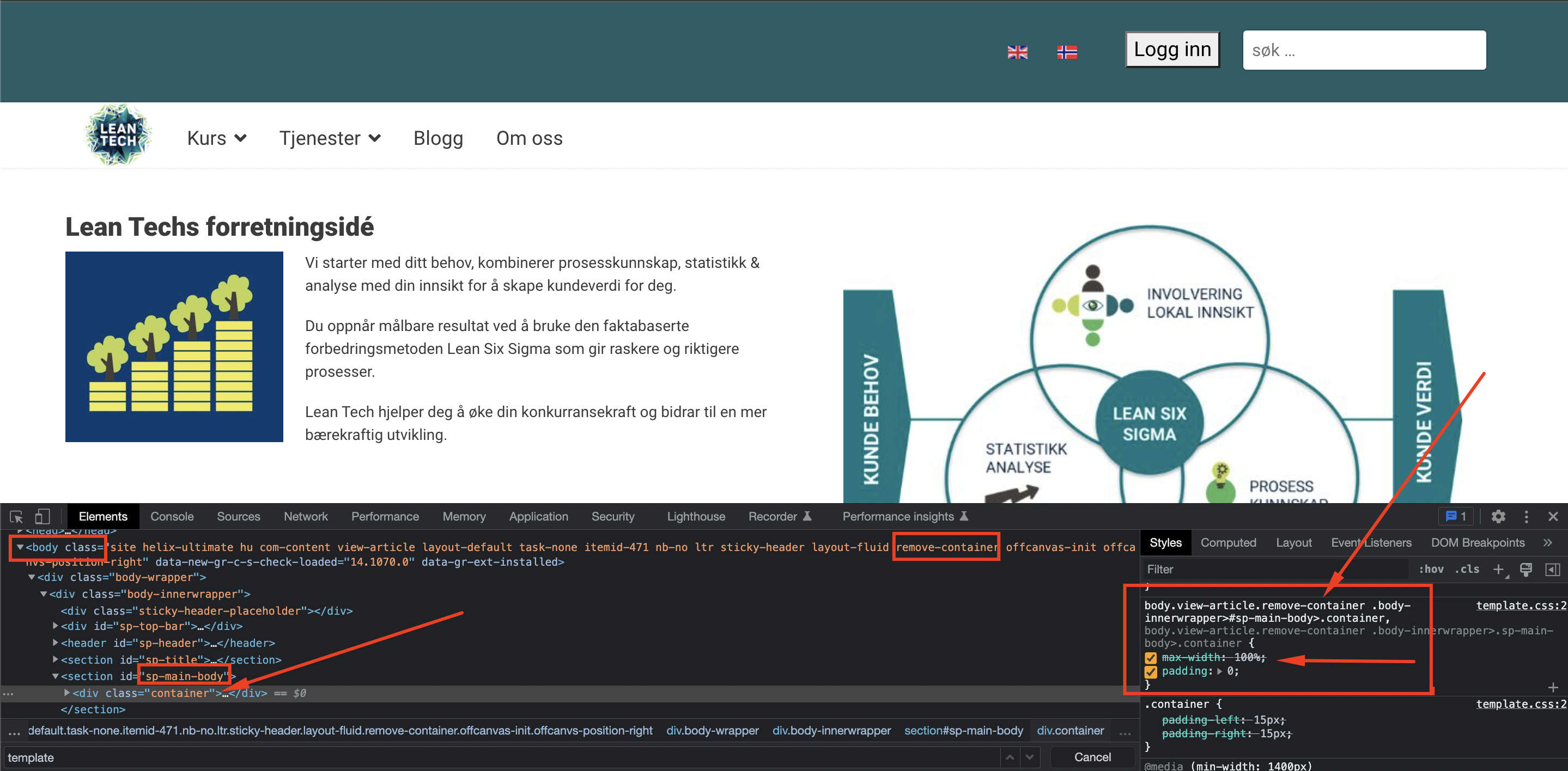This screenshot has height=771, width=1568.
Task: Toggle the device toolbar icon
Action: point(42,517)
